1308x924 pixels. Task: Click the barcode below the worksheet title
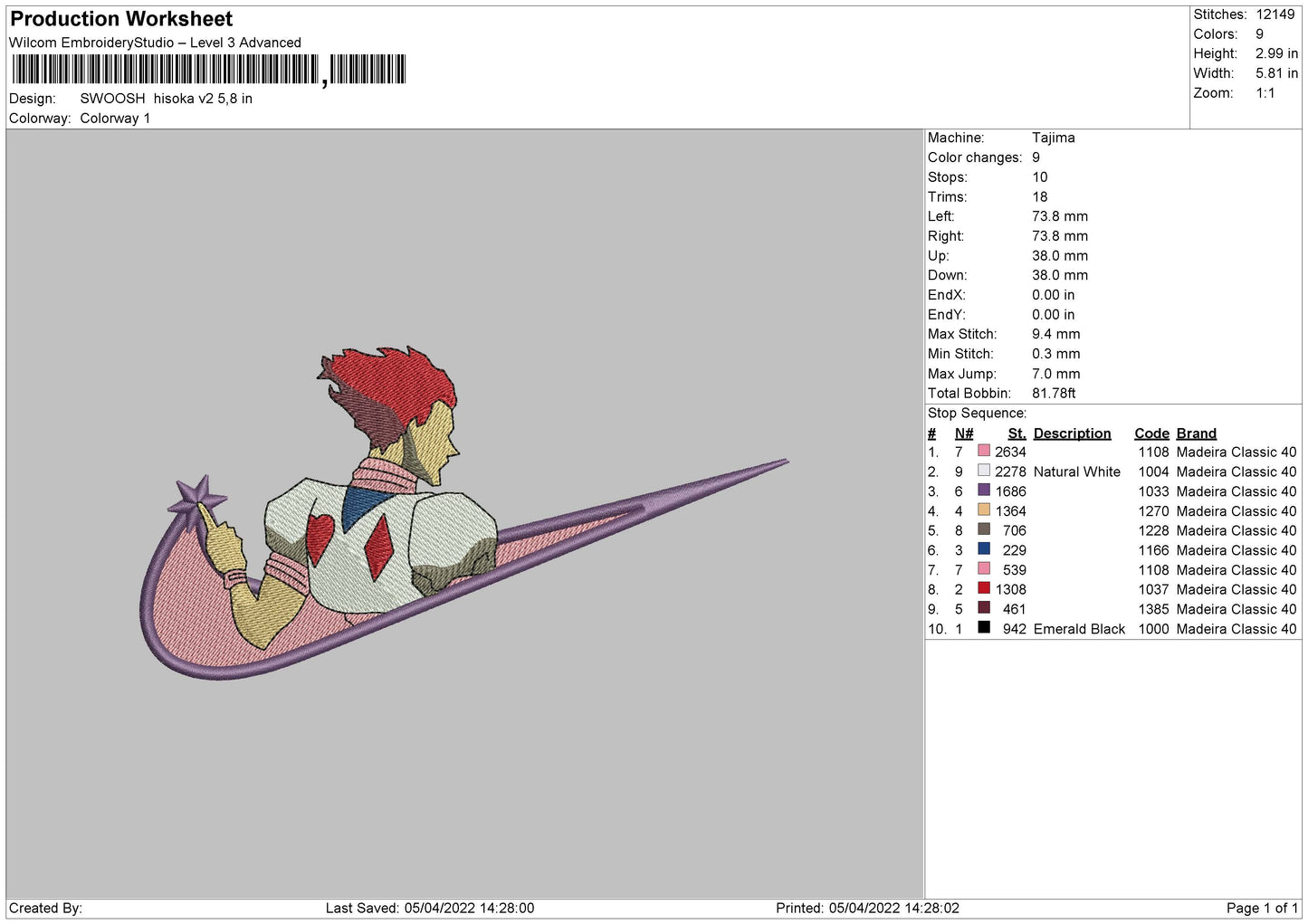(208, 70)
